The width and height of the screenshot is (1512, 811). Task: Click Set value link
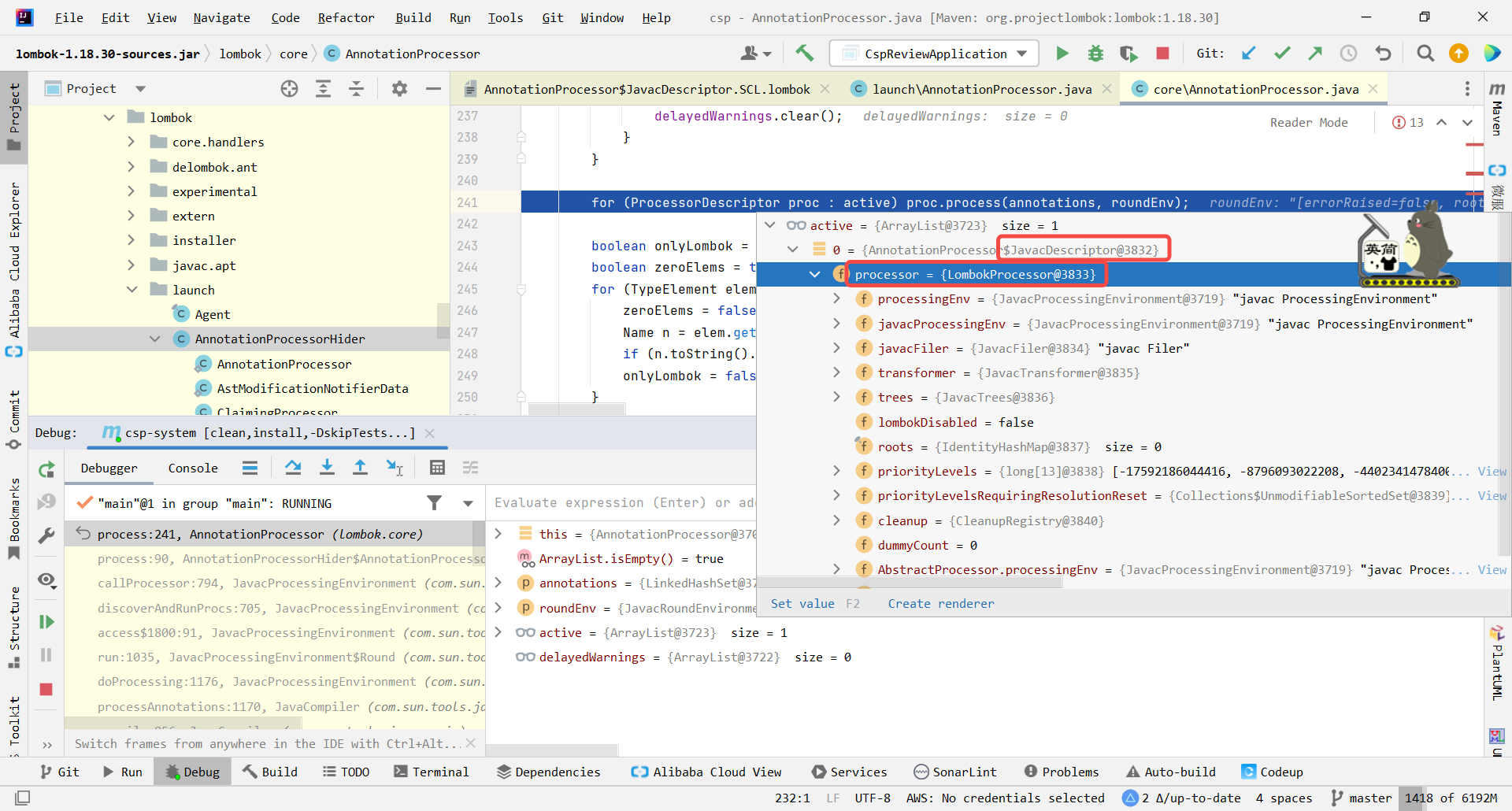tap(802, 603)
